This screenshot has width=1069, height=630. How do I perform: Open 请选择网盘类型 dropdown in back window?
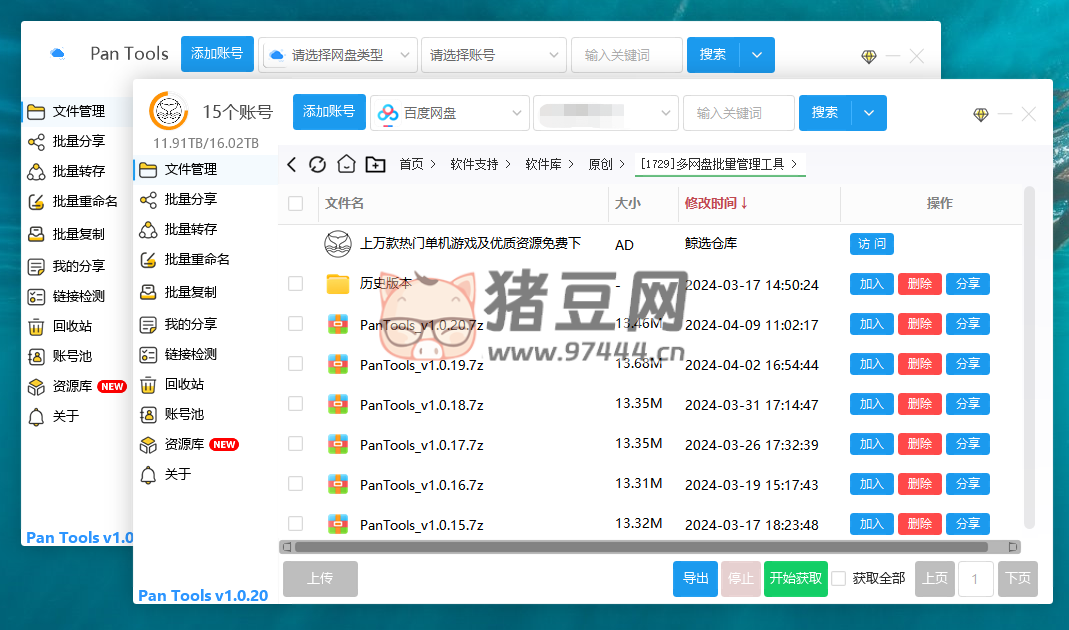337,55
